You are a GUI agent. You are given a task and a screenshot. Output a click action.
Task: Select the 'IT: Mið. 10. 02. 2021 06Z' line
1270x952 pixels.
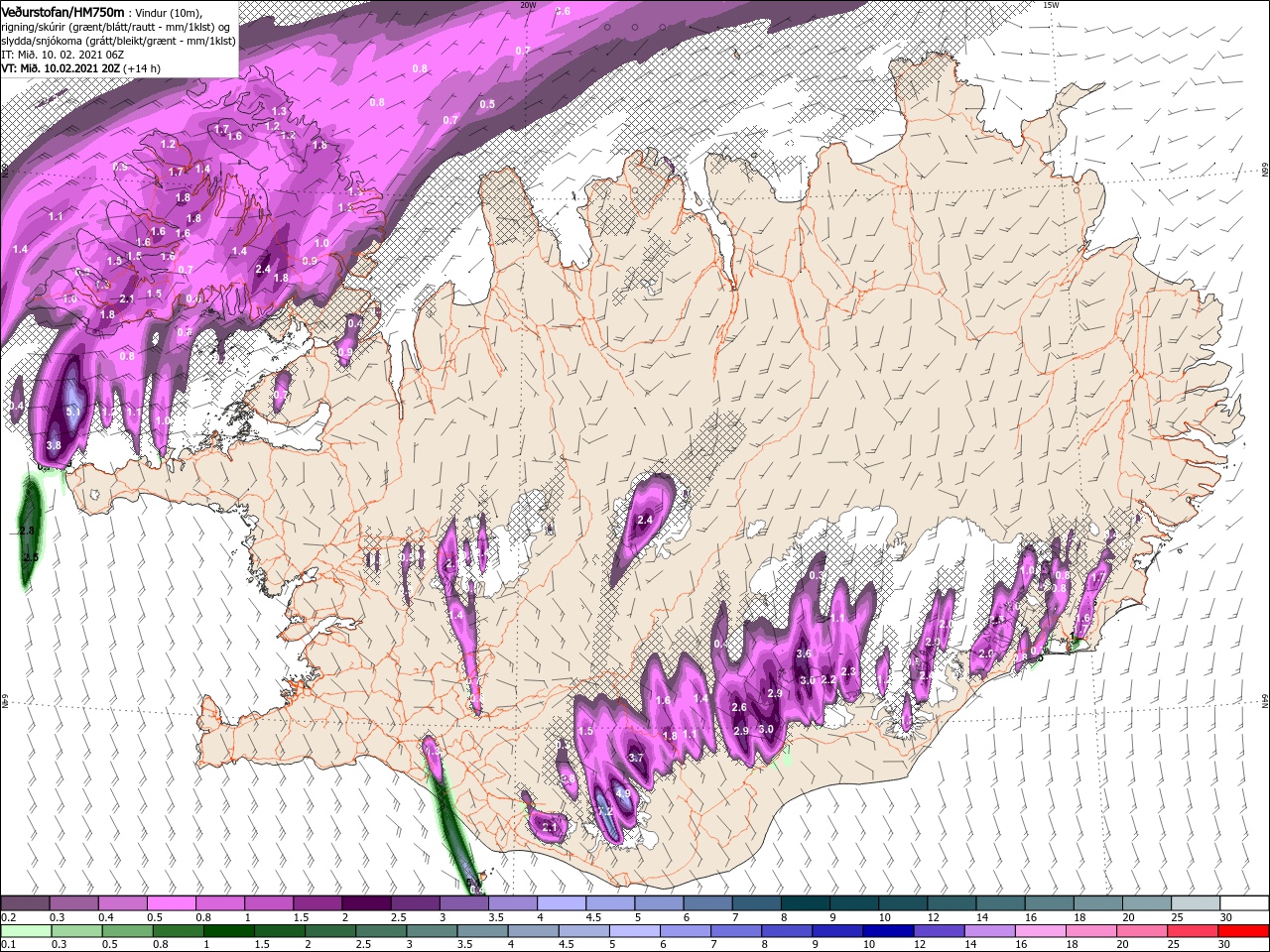coord(64,55)
